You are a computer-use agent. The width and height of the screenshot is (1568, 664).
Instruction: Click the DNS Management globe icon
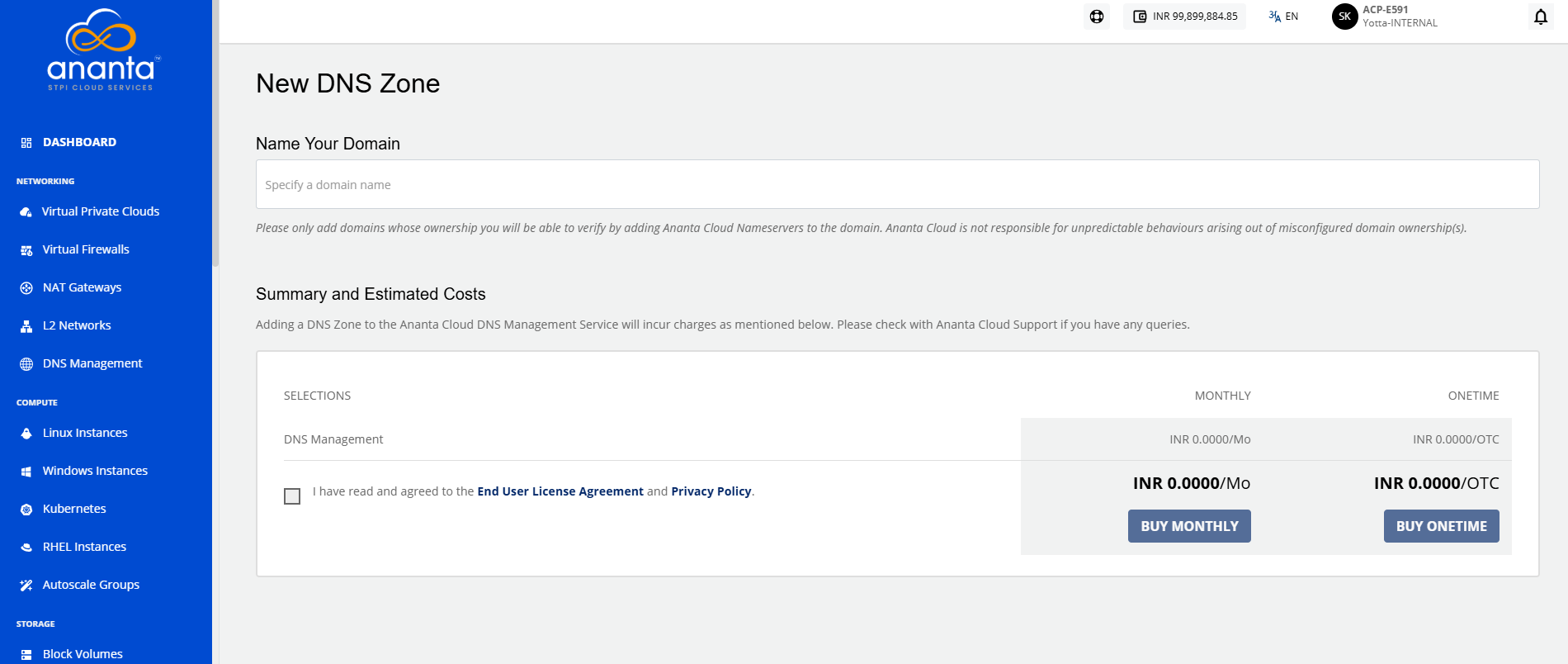26,364
